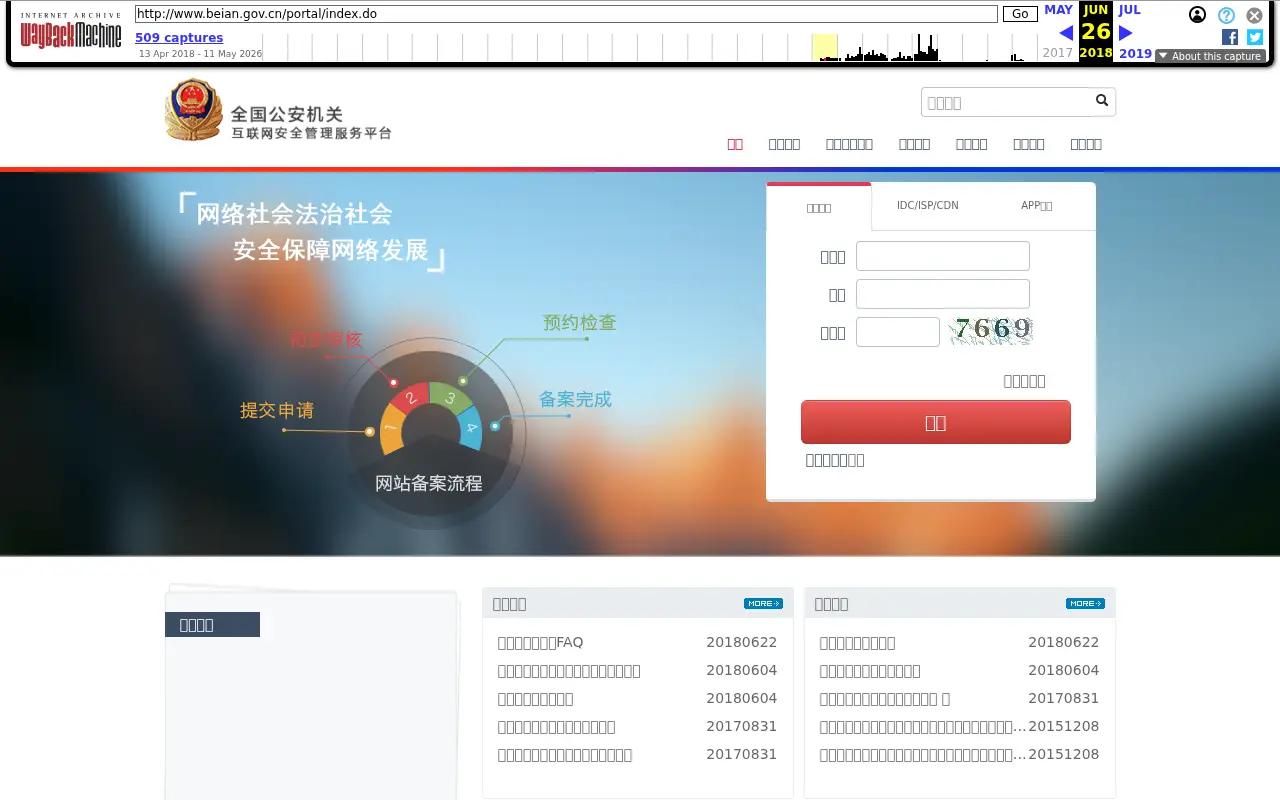Expand the About this capture dropdown
The height and width of the screenshot is (800, 1280).
tap(1210, 56)
